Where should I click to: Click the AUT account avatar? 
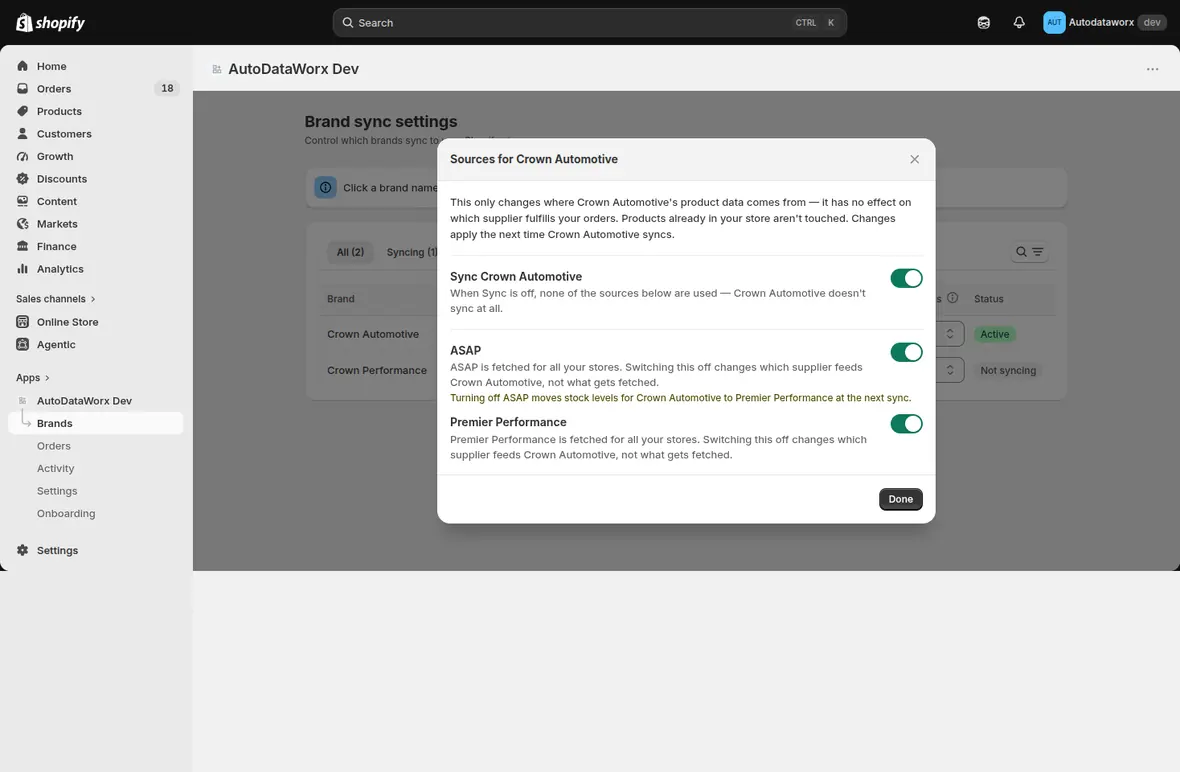(x=1054, y=23)
